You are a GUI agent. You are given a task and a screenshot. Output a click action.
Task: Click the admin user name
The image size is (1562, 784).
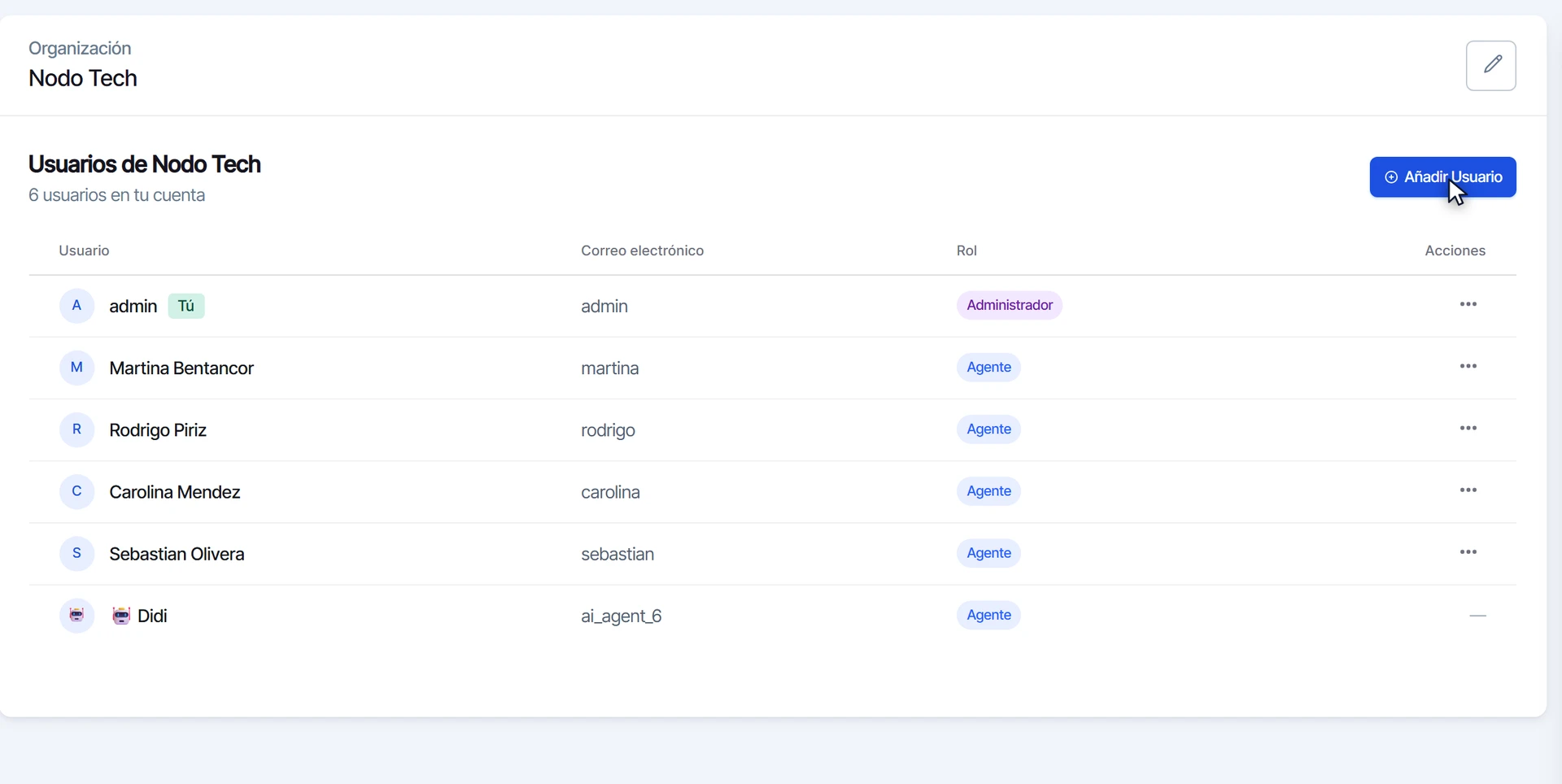(x=133, y=307)
